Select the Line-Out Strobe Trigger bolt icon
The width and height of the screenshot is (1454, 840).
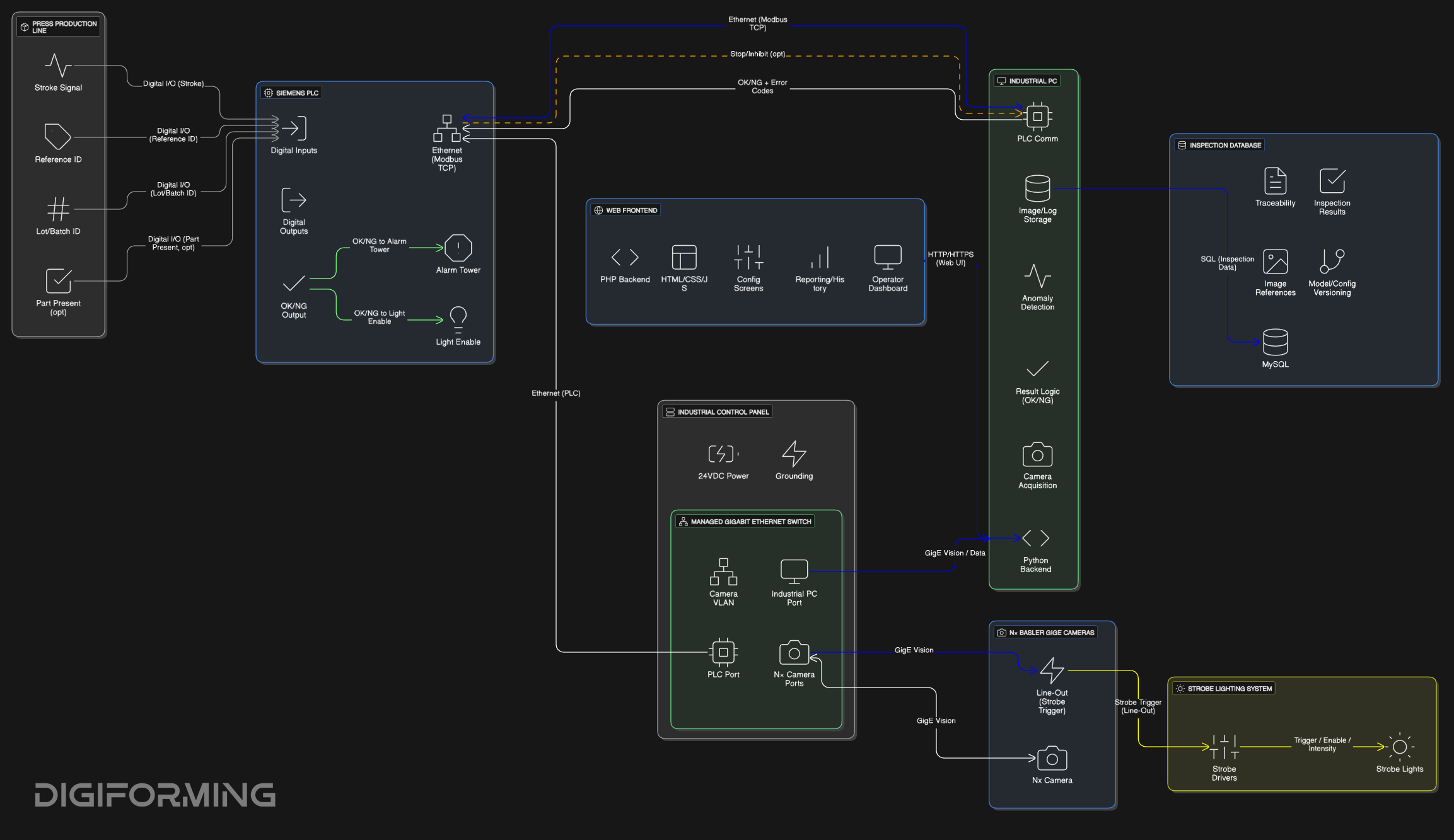1052,670
